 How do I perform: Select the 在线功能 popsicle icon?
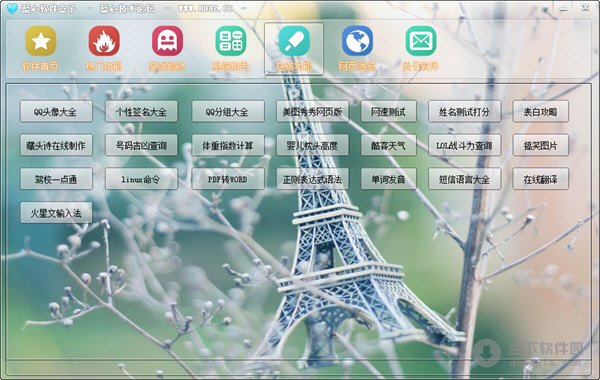click(x=294, y=41)
